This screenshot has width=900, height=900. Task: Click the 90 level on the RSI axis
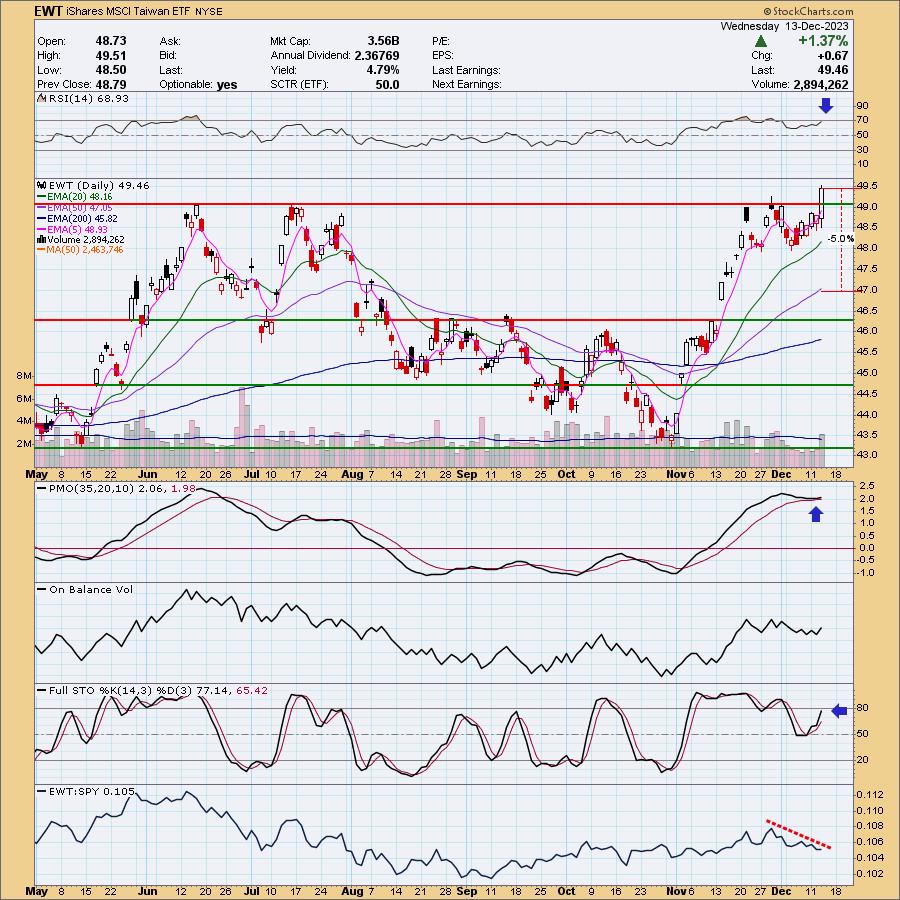(x=862, y=106)
